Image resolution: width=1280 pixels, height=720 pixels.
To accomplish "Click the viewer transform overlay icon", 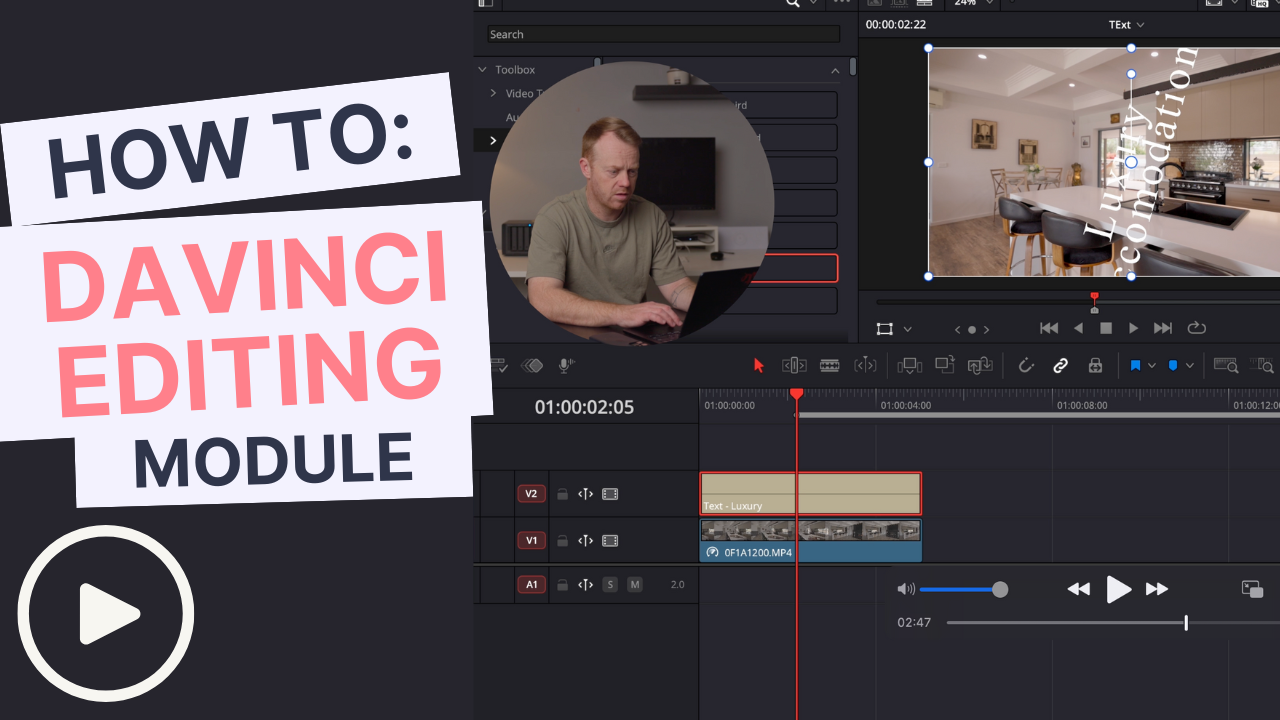I will tap(884, 328).
